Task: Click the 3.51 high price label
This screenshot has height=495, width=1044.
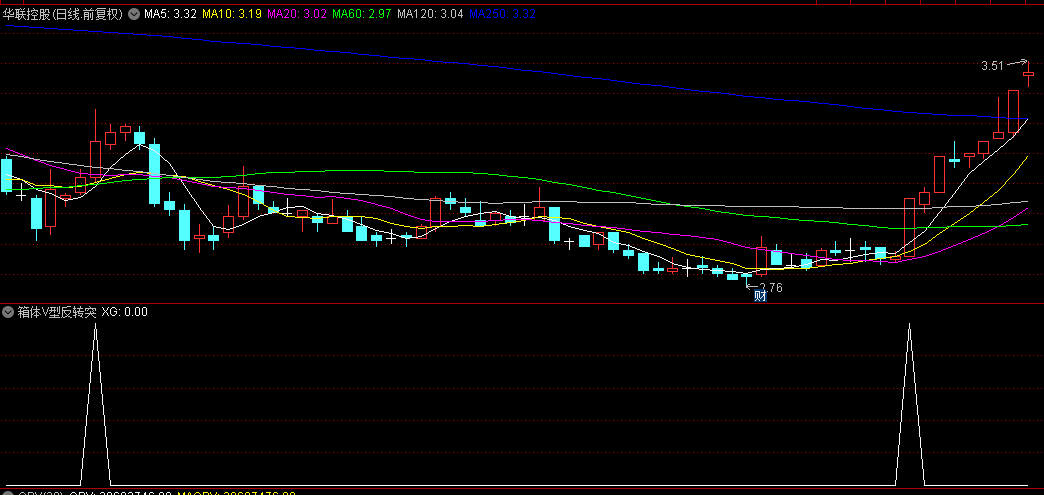Action: (992, 65)
